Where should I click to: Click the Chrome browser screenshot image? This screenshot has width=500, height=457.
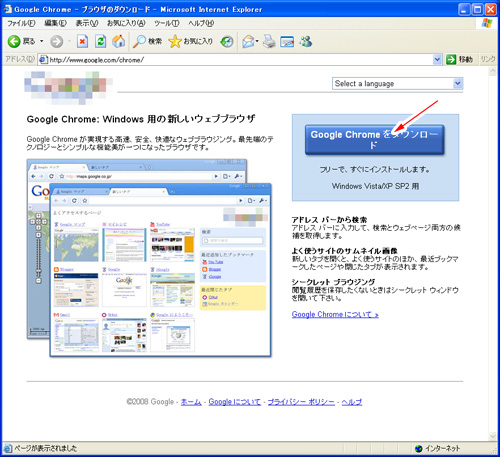coord(149,258)
